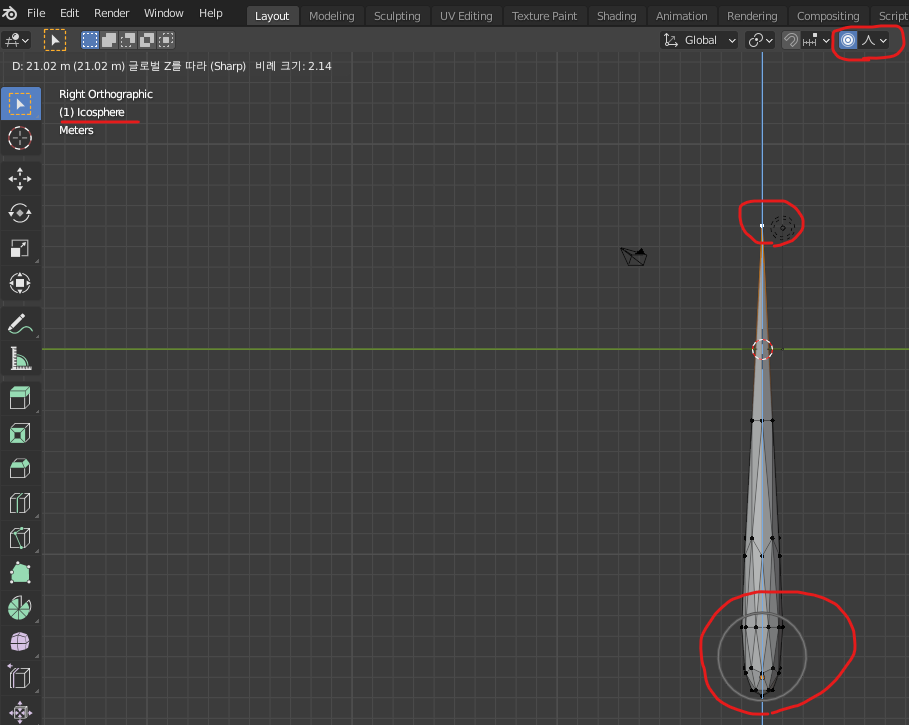Switch to the Texture Paint workspace tab
The width and height of the screenshot is (909, 725).
[544, 16]
